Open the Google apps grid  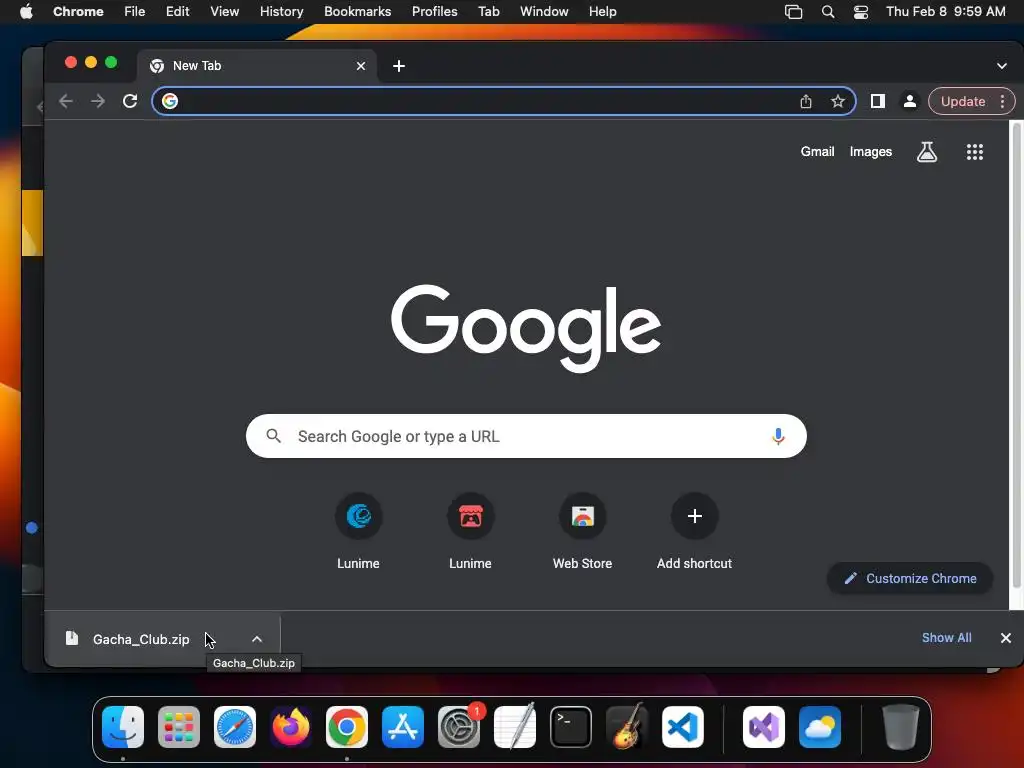tap(975, 152)
